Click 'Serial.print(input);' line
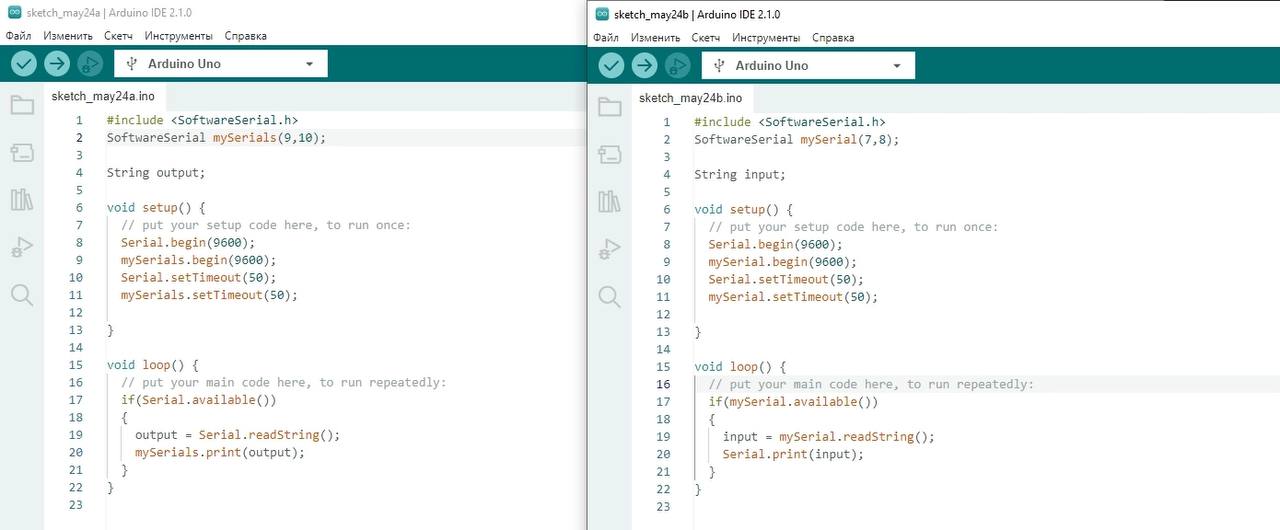This screenshot has height=530, width=1280. (793, 454)
